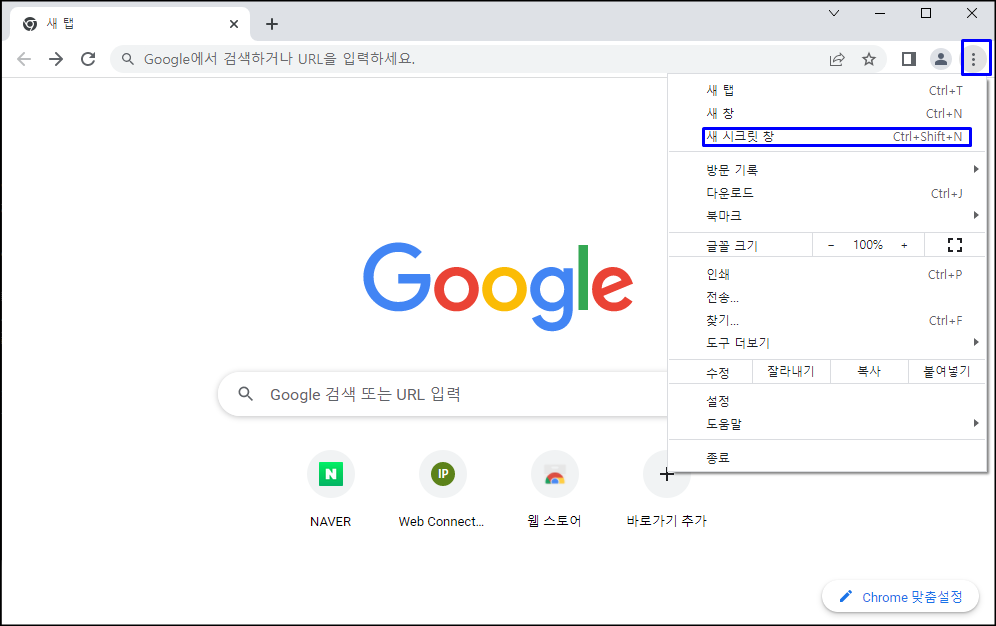The width and height of the screenshot is (996, 626).
Task: Click the search magnifier in Google box
Action: [x=246, y=394]
